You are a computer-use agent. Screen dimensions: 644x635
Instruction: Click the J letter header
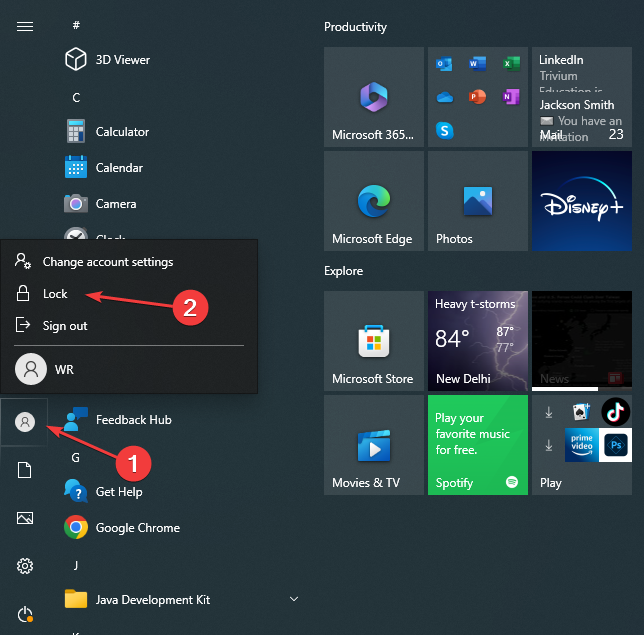[x=76, y=566]
